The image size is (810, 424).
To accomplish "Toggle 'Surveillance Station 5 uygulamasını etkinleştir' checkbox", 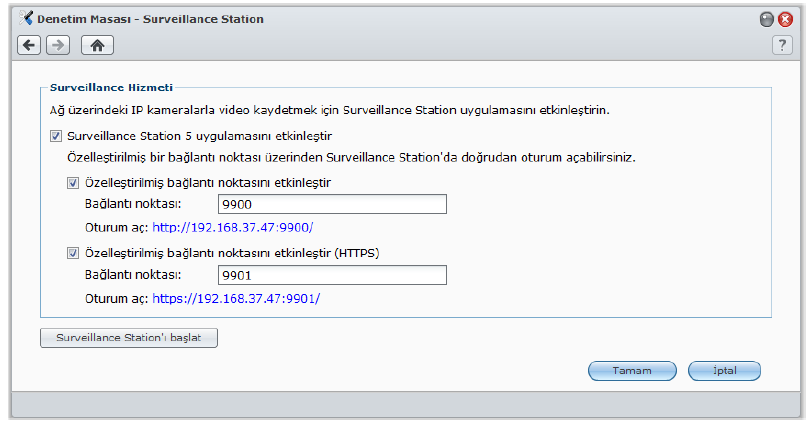I will point(56,135).
